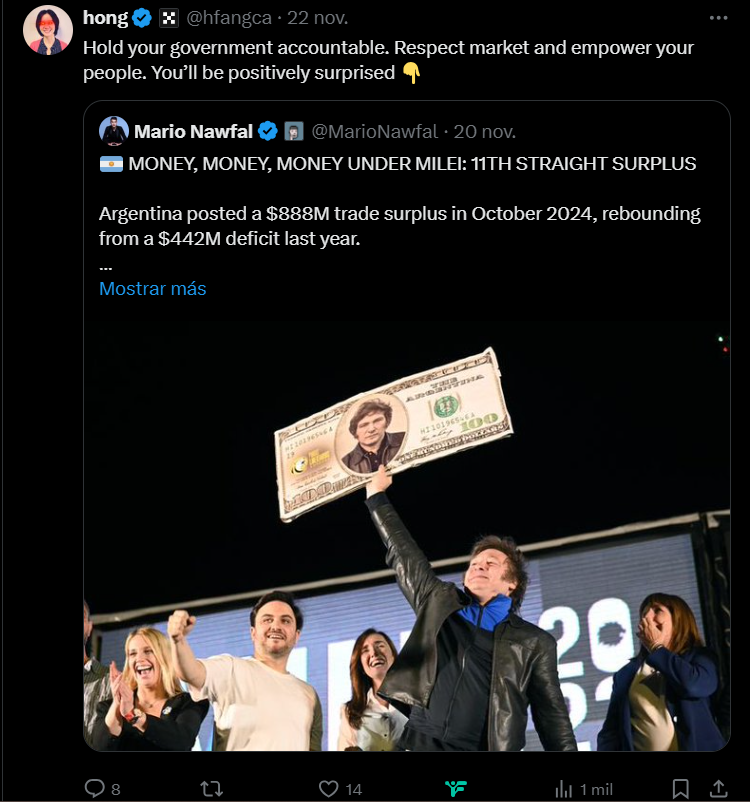Viewport: 750px width, 802px height.
Task: Click the reply icon with 8 replies
Action: pos(96,789)
